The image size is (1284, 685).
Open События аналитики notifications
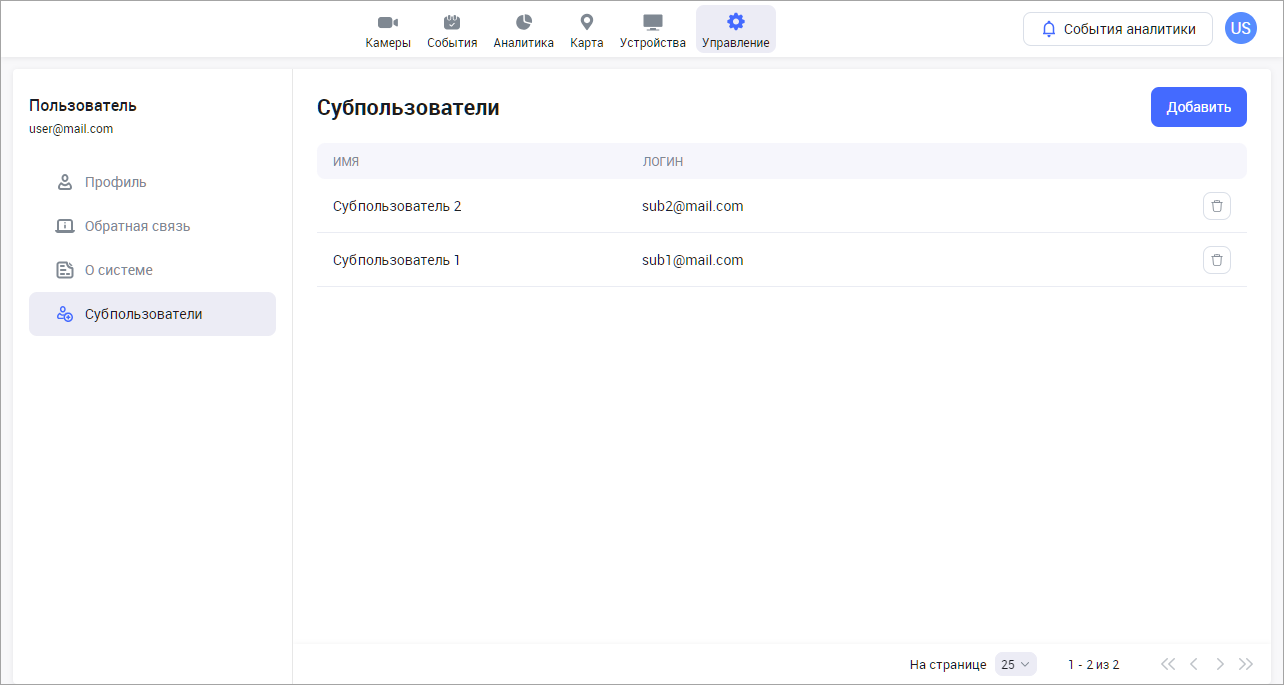tap(1117, 29)
